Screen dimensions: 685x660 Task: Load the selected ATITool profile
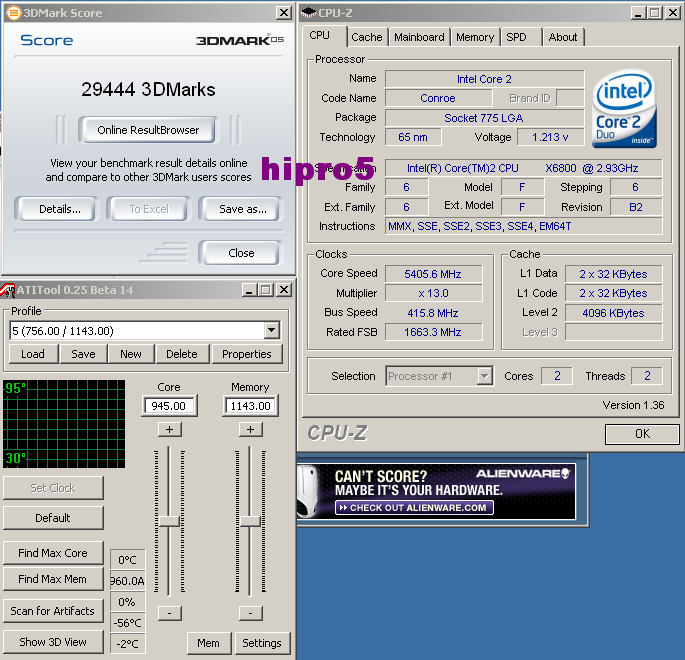[x=33, y=354]
